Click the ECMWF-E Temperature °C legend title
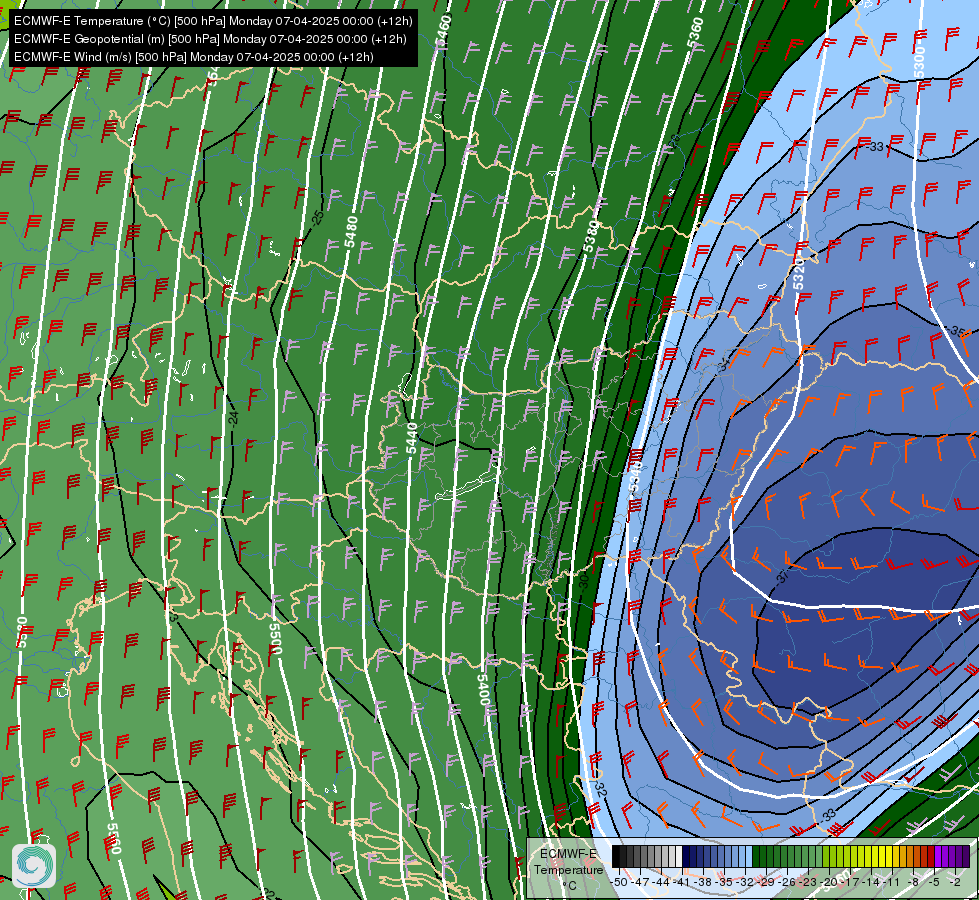Viewport: 979px width, 900px height. (x=568, y=869)
